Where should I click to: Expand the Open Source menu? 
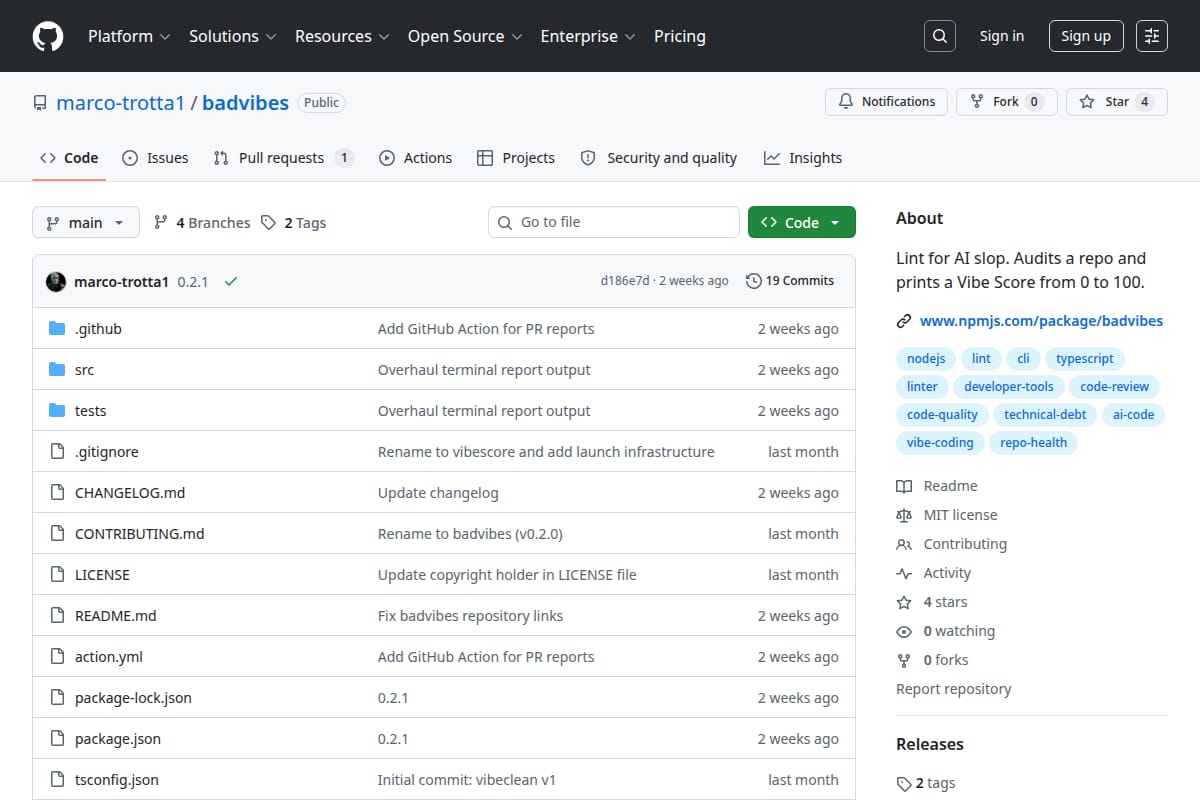[x=465, y=36]
